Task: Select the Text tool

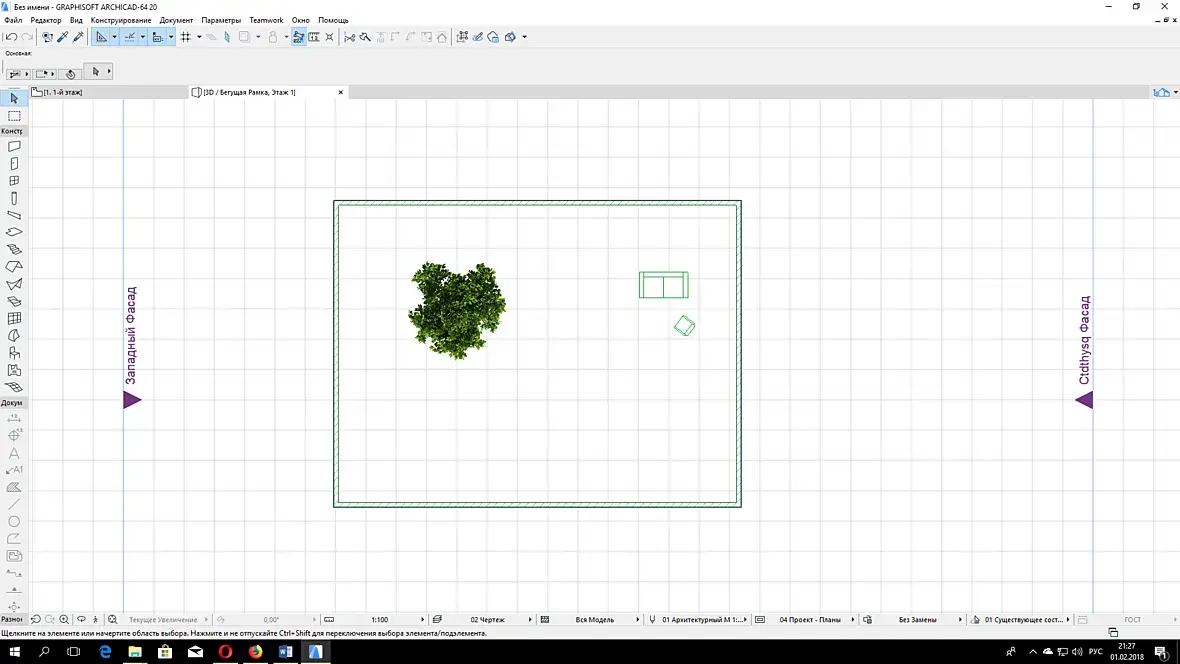Action: click(x=14, y=453)
